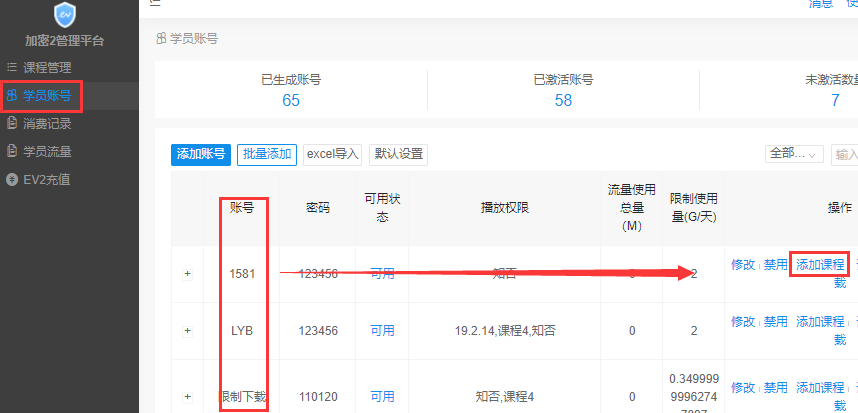Click the excel导入 button
Image resolution: width=858 pixels, height=413 pixels.
pyautogui.click(x=332, y=154)
